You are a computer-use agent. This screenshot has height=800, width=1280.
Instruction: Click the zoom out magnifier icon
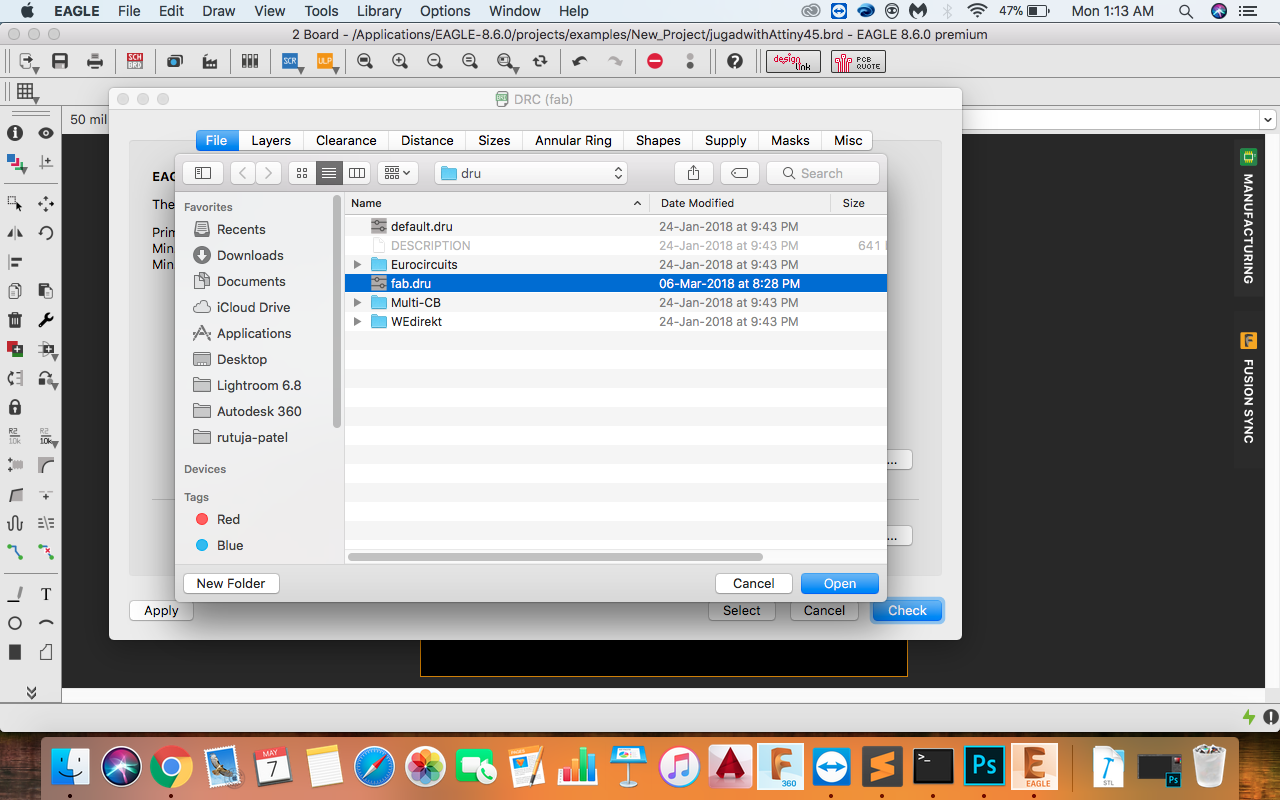pyautogui.click(x=435, y=61)
